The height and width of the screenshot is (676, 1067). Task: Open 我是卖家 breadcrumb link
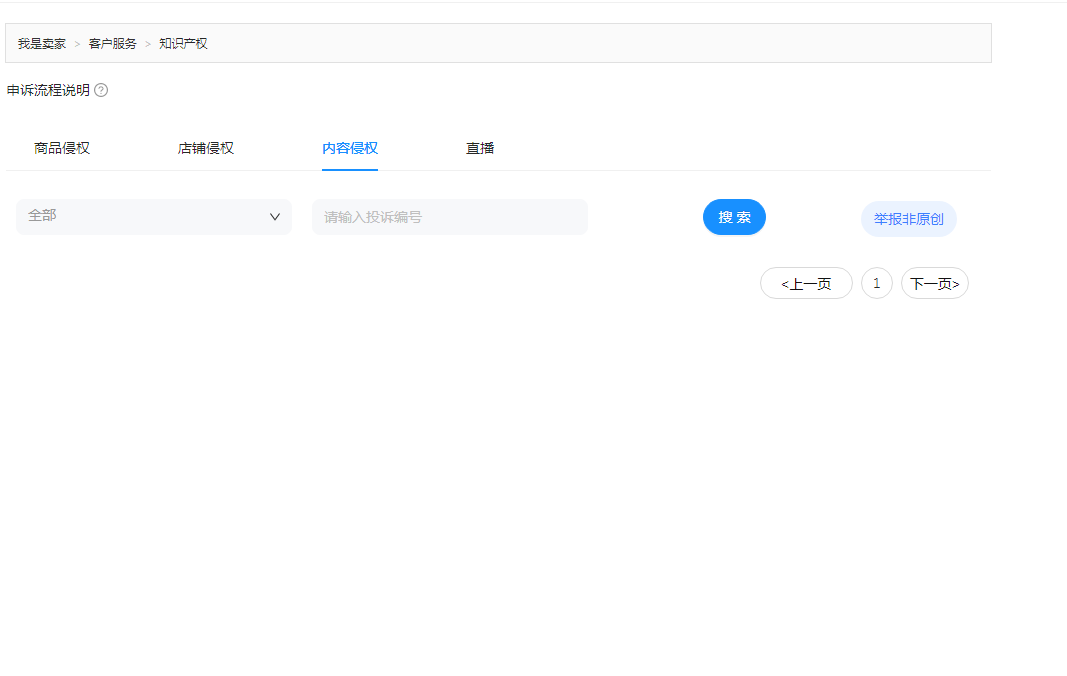tap(42, 44)
